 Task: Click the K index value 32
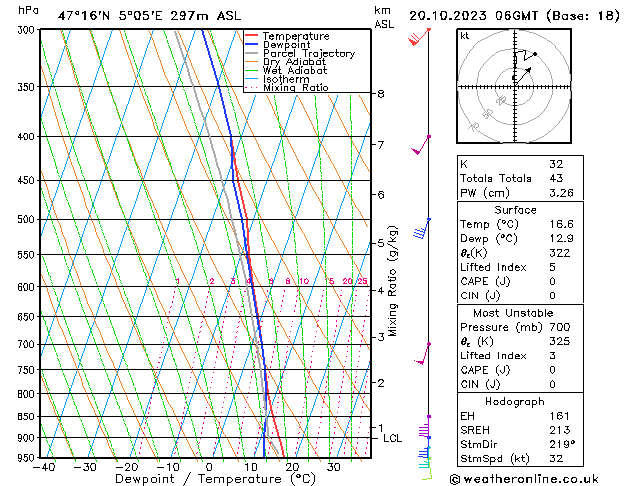click(x=556, y=164)
